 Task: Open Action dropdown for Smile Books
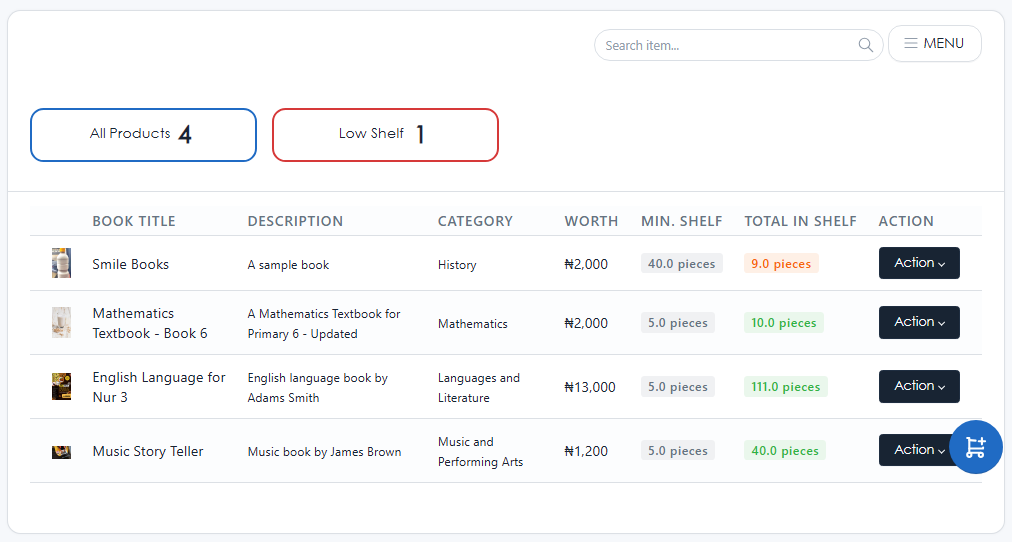click(918, 263)
